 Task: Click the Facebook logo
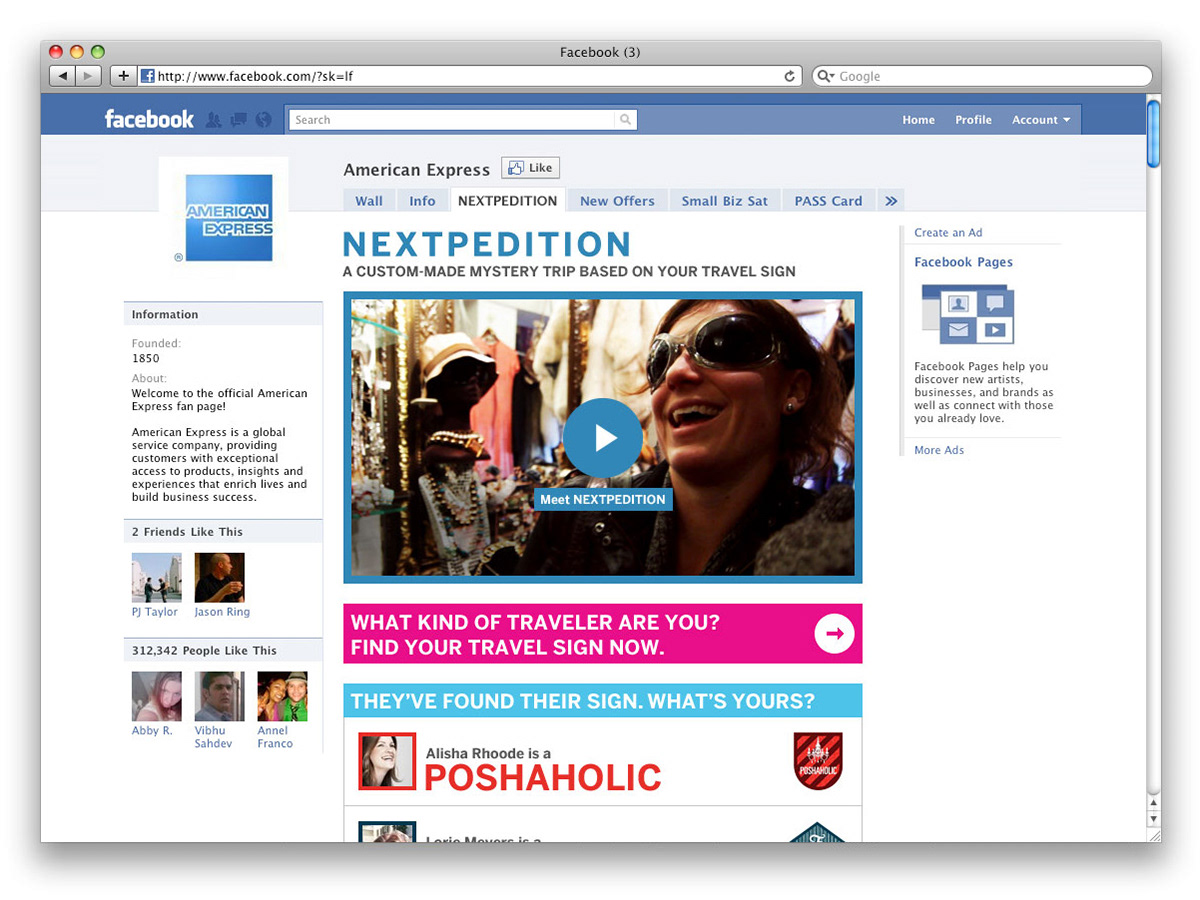tap(149, 119)
